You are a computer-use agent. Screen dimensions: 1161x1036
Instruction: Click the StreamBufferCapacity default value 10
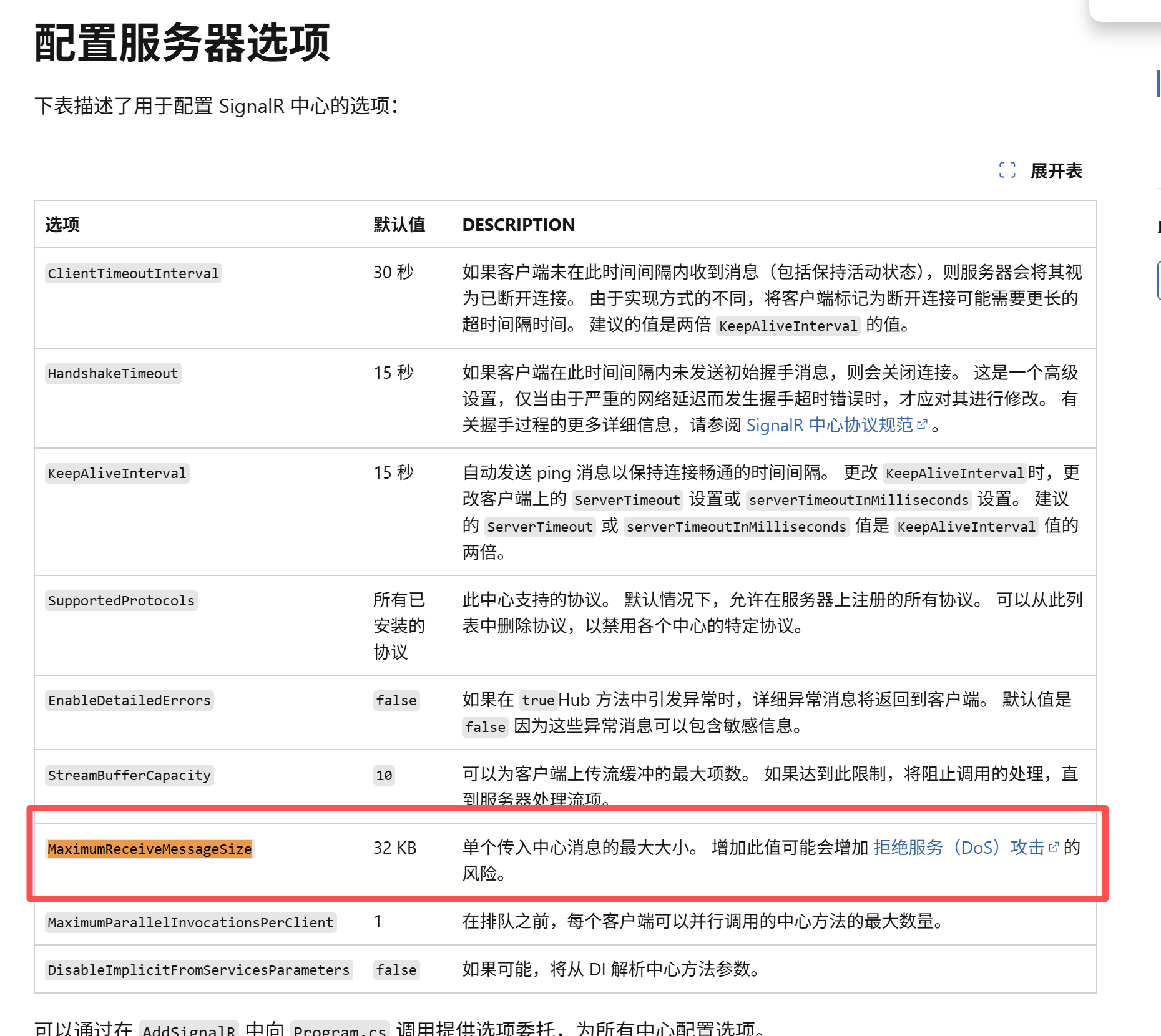click(x=384, y=775)
